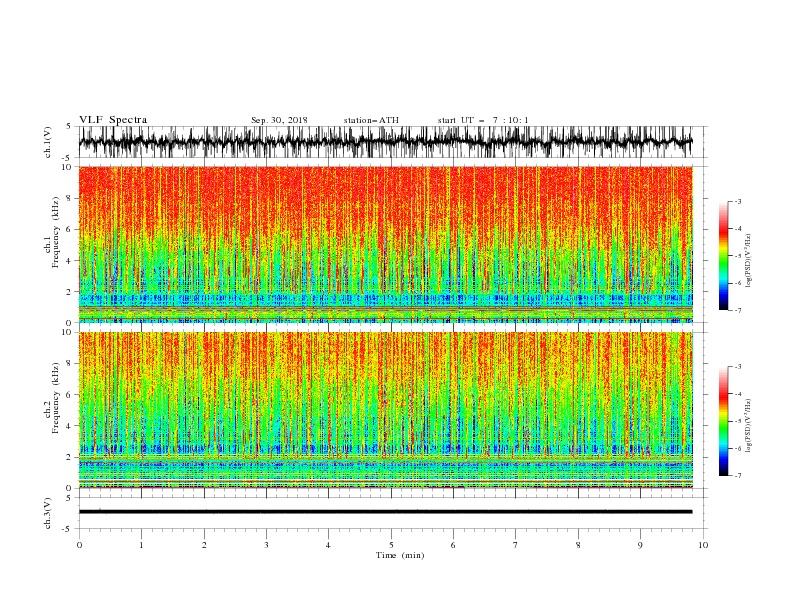Image resolution: width=792 pixels, height=612 pixels.
Task: Click the time axis tick label "1"
Action: (141, 545)
